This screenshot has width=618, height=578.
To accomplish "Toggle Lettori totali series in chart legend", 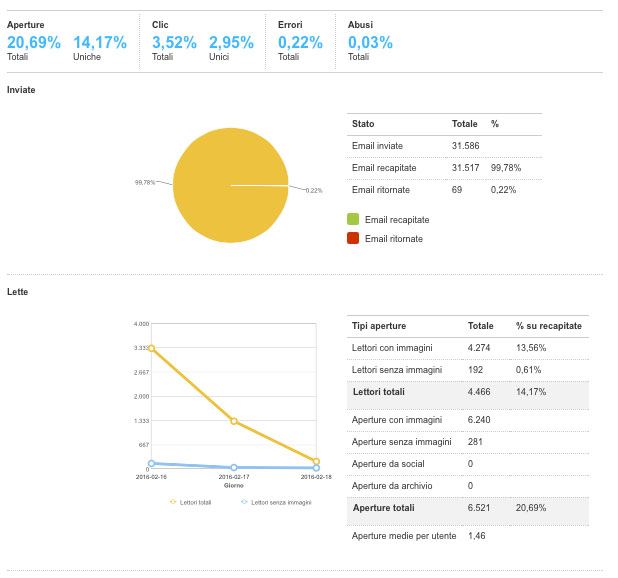I will (192, 502).
